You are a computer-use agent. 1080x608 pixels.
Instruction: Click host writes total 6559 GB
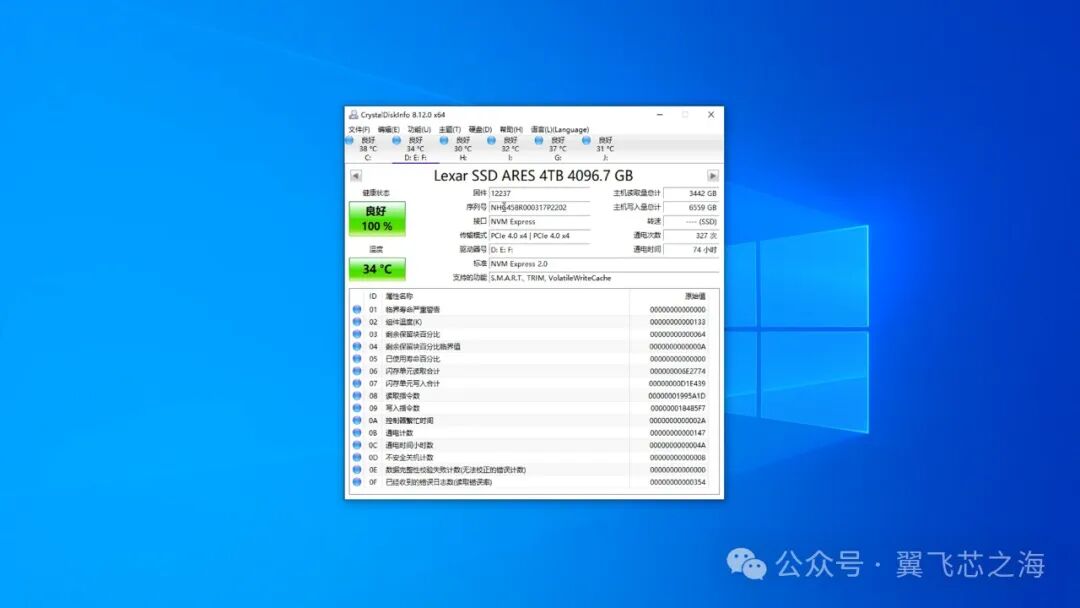click(691, 207)
